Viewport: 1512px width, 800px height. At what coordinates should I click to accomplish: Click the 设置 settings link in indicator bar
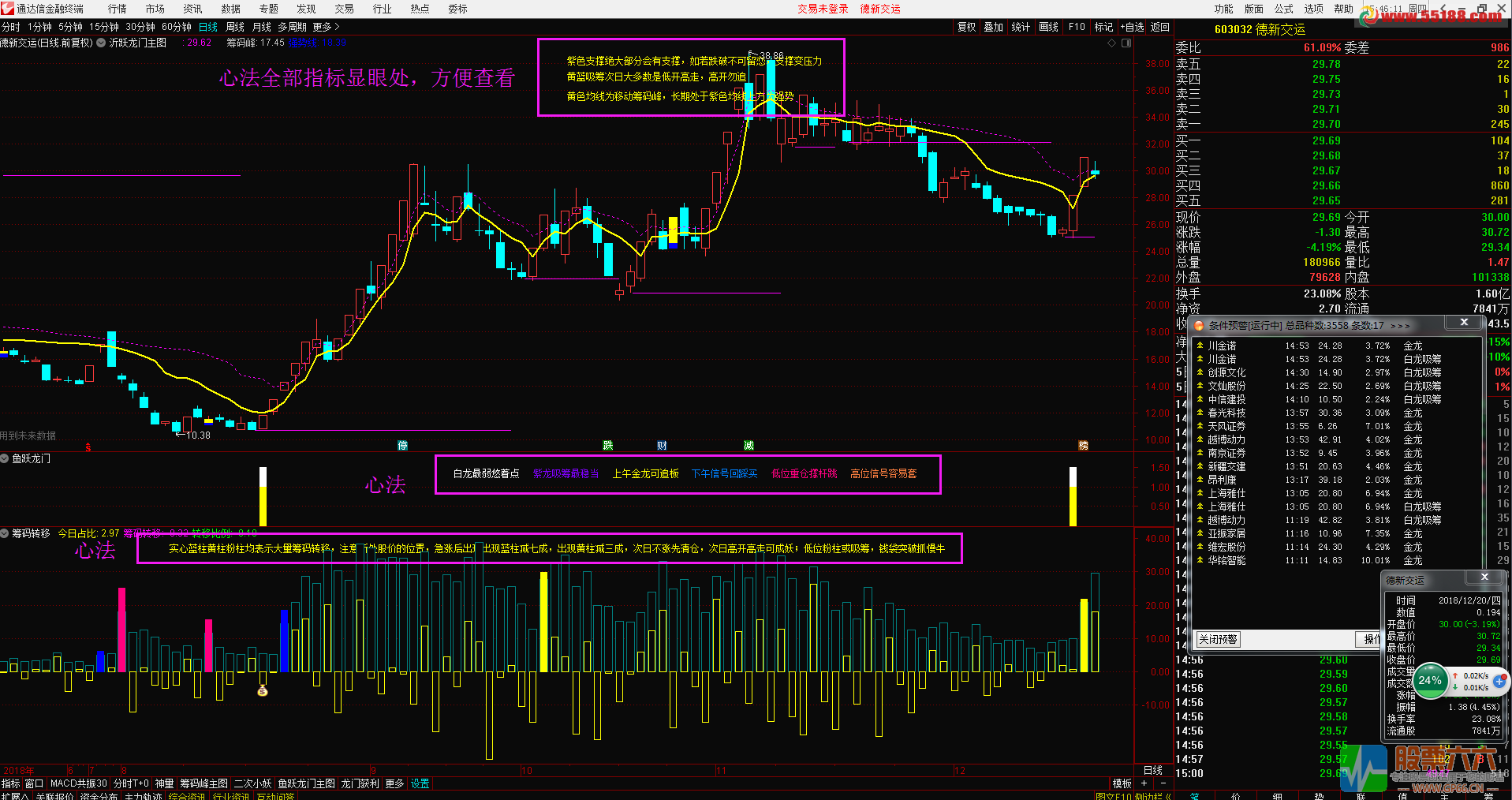pyautogui.click(x=420, y=783)
